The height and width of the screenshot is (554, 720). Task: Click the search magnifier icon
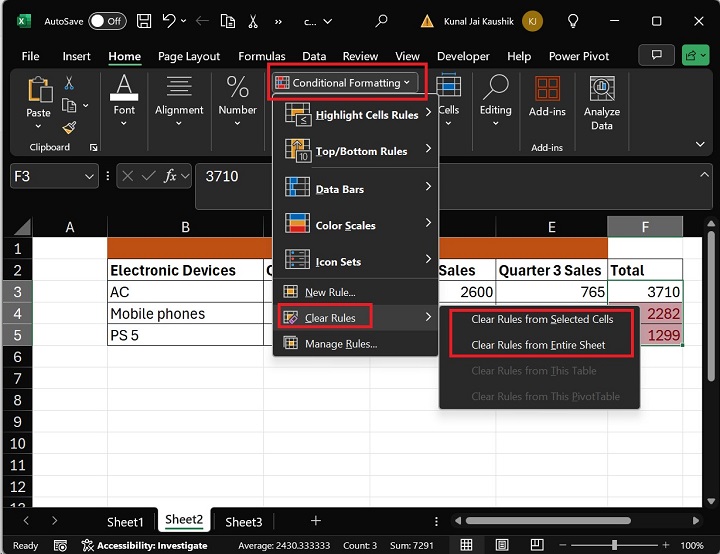pyautogui.click(x=381, y=20)
